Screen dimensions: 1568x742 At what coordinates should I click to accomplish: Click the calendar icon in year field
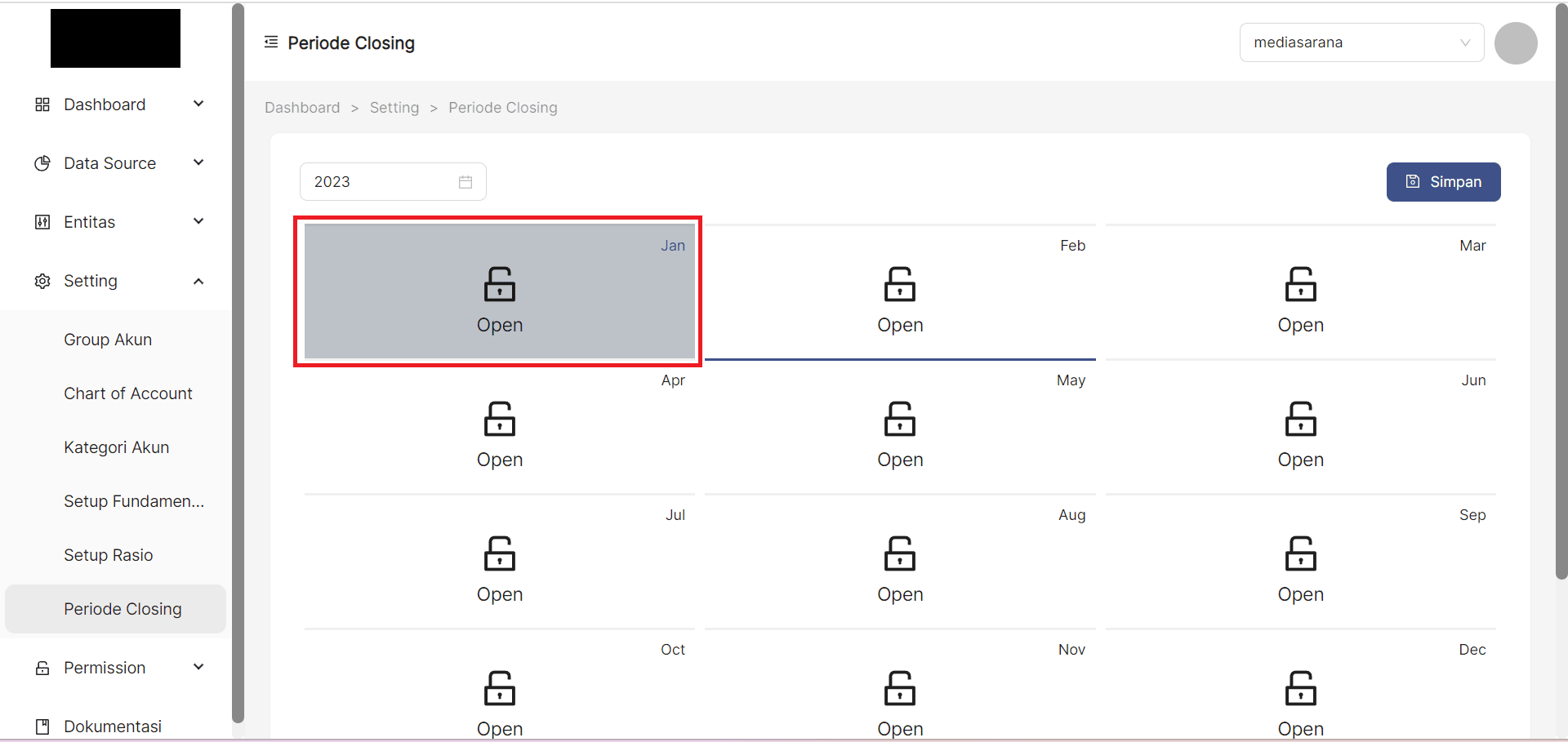465,182
